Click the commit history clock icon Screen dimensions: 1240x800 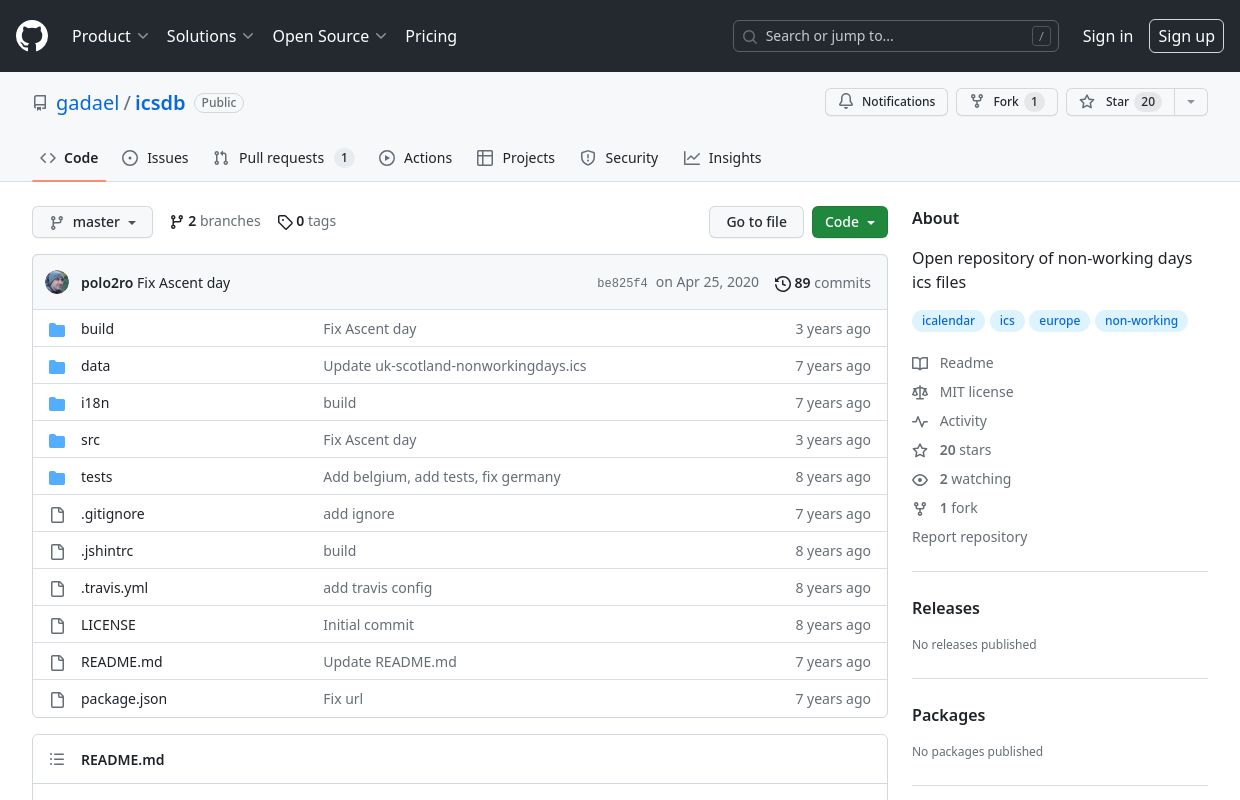[782, 283]
